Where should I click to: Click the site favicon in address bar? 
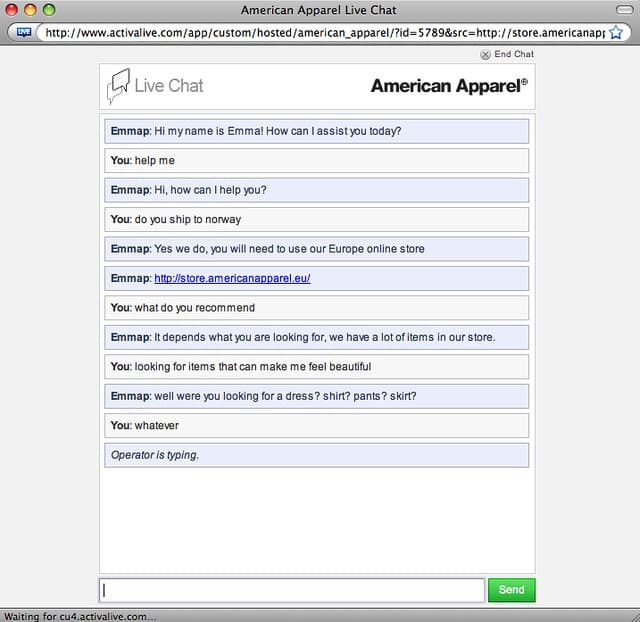point(24,32)
